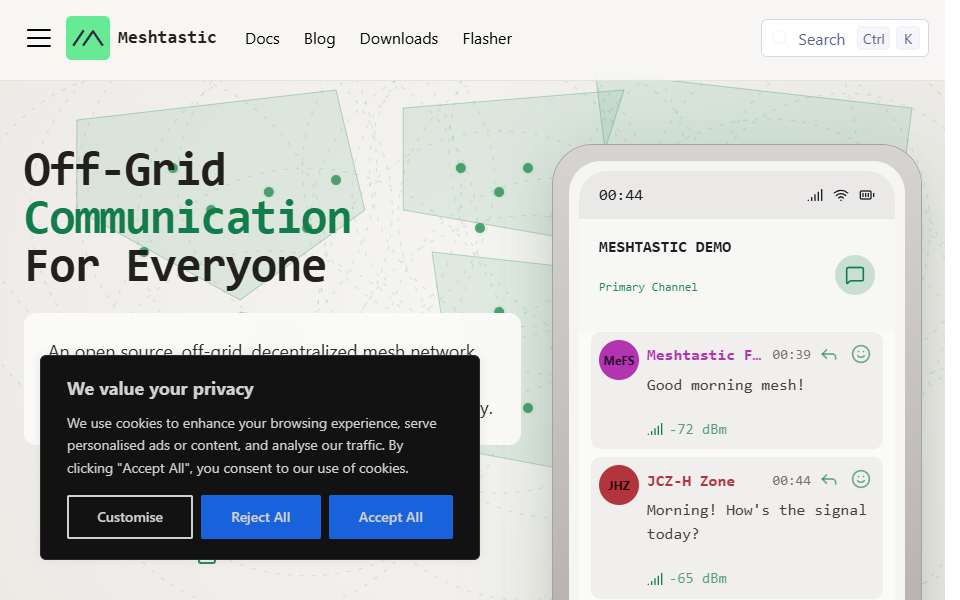
Task: React with emoji to Meshtastic F... message
Action: click(x=861, y=354)
